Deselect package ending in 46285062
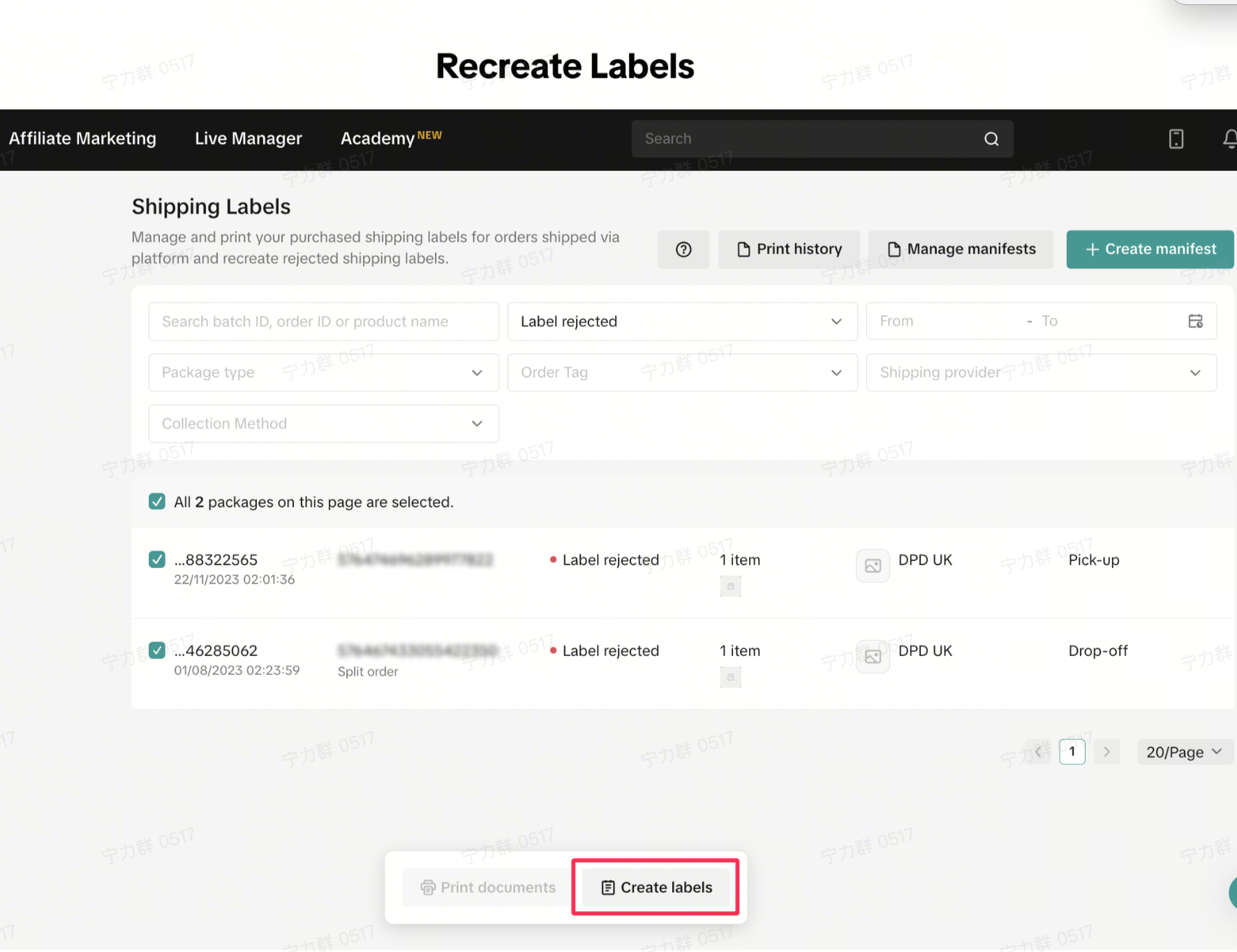Viewport: 1237px width, 952px height. pyautogui.click(x=157, y=650)
